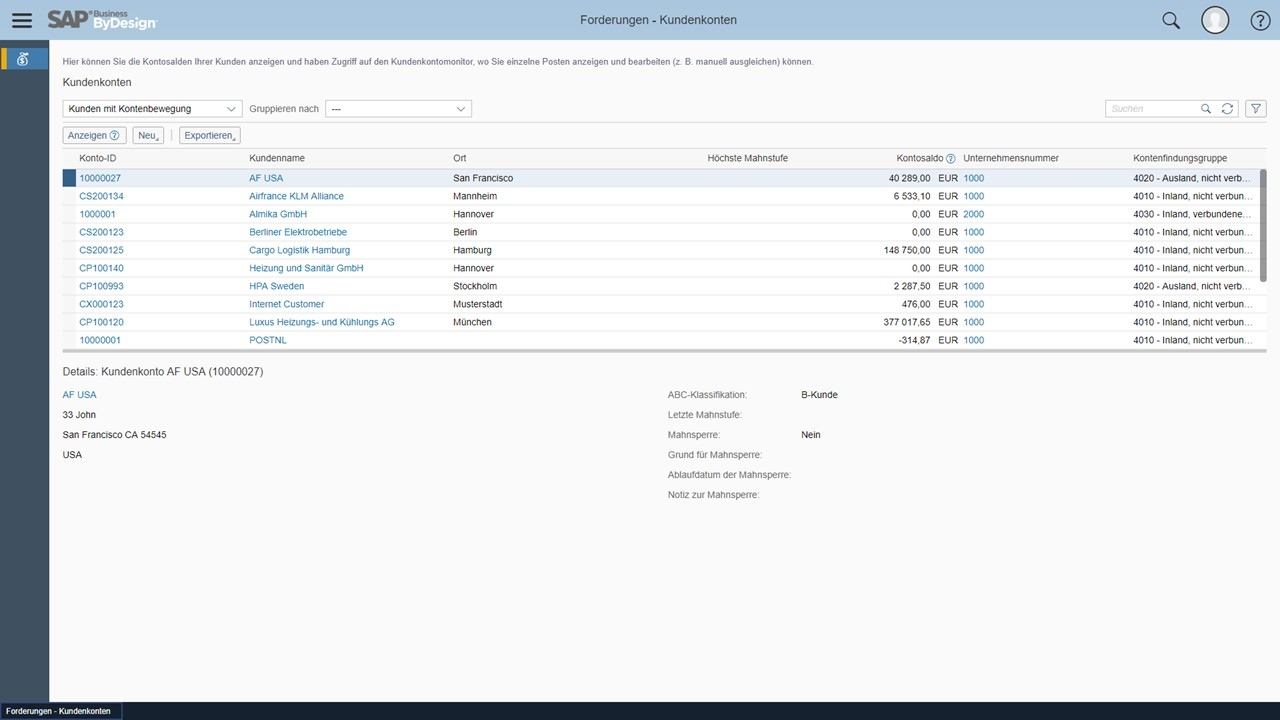The image size is (1280, 720).
Task: Open account ID CX000123
Action: 101,304
